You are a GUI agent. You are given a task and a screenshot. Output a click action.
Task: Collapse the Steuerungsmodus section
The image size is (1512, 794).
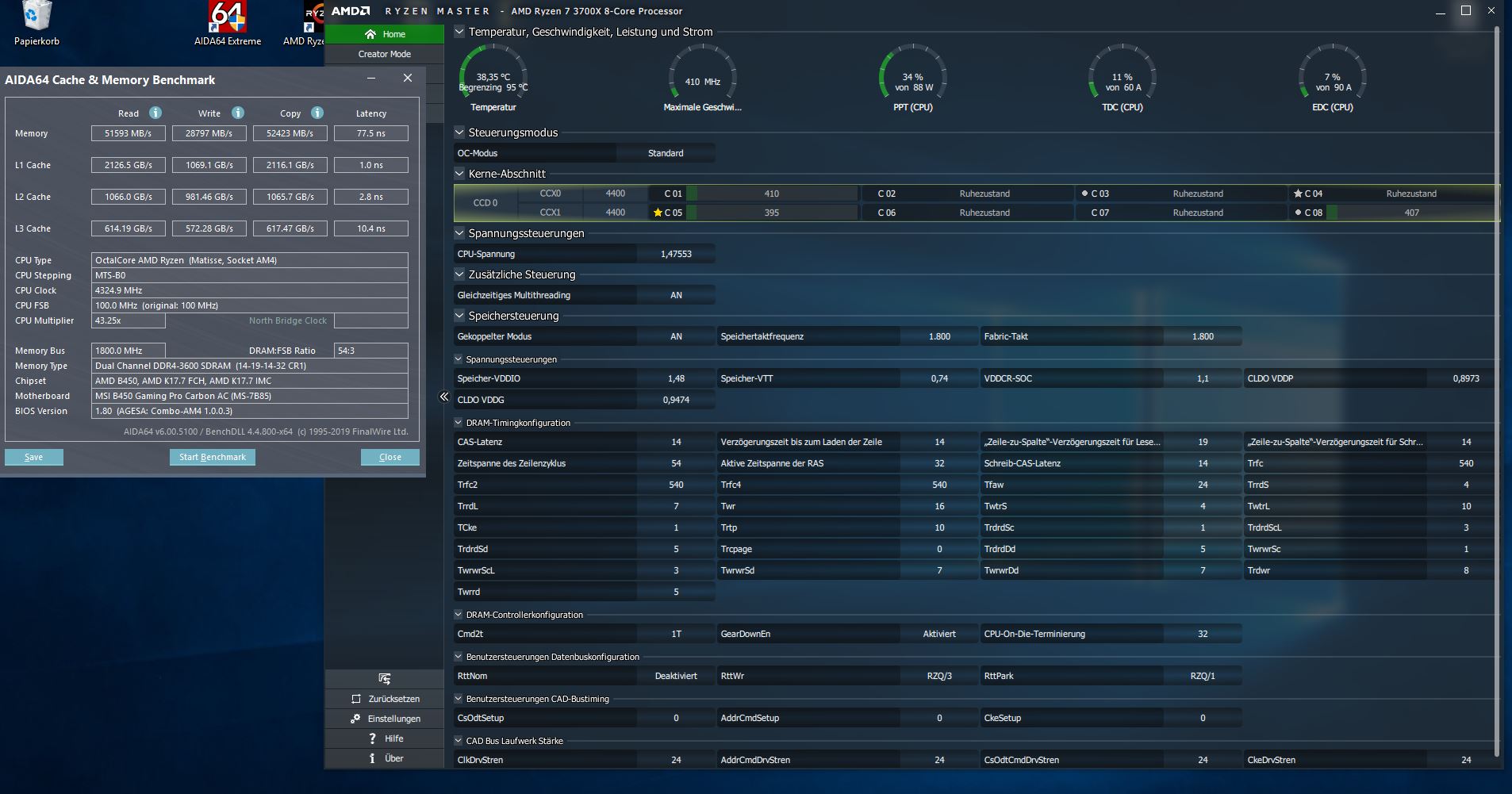(x=459, y=132)
